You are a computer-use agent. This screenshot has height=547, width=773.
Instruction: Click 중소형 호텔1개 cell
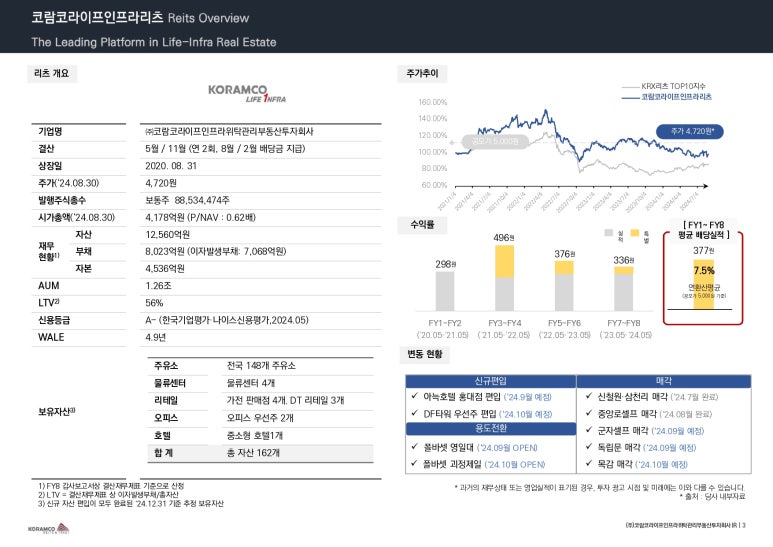pyautogui.click(x=255, y=436)
